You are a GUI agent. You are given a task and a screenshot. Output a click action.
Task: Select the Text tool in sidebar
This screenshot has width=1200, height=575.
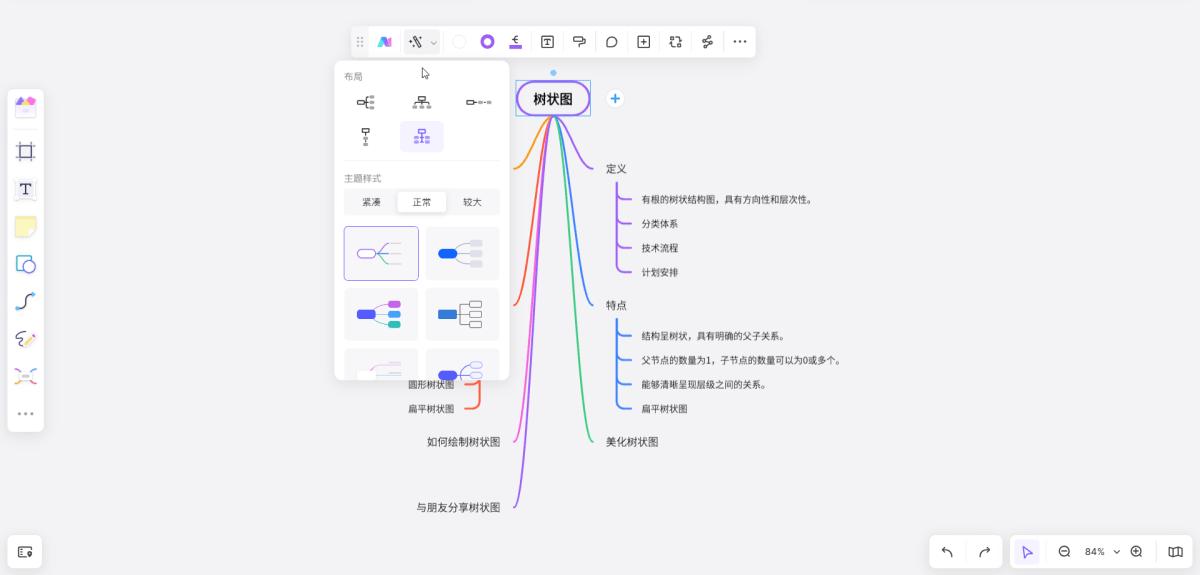tap(25, 189)
